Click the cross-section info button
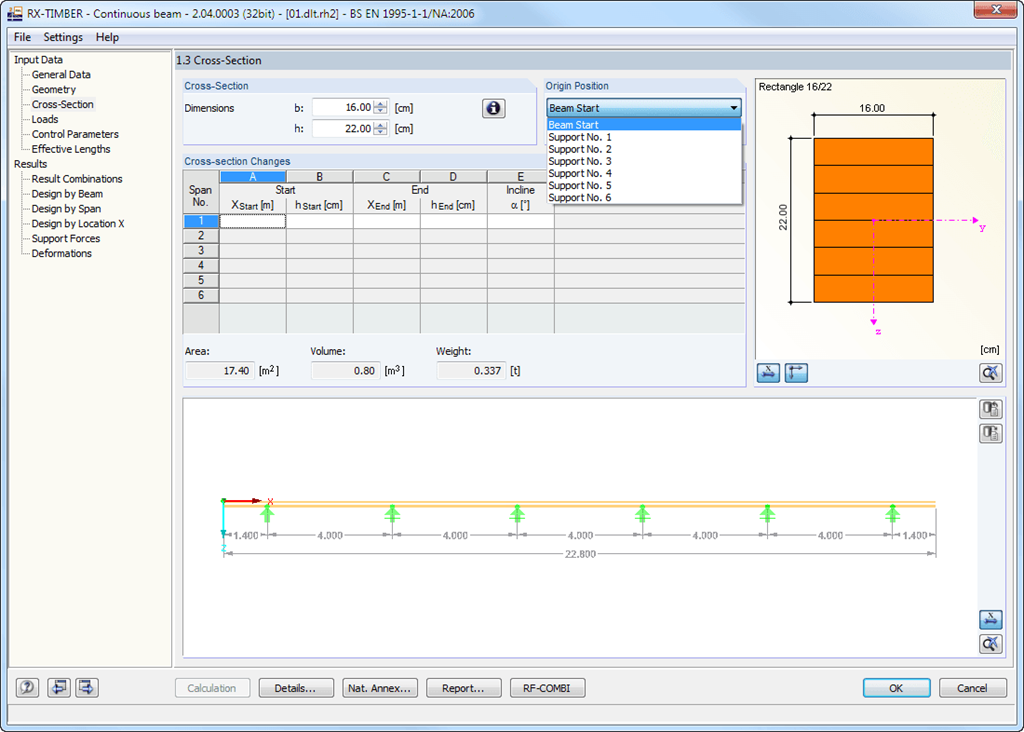This screenshot has height=732, width=1024. (493, 108)
